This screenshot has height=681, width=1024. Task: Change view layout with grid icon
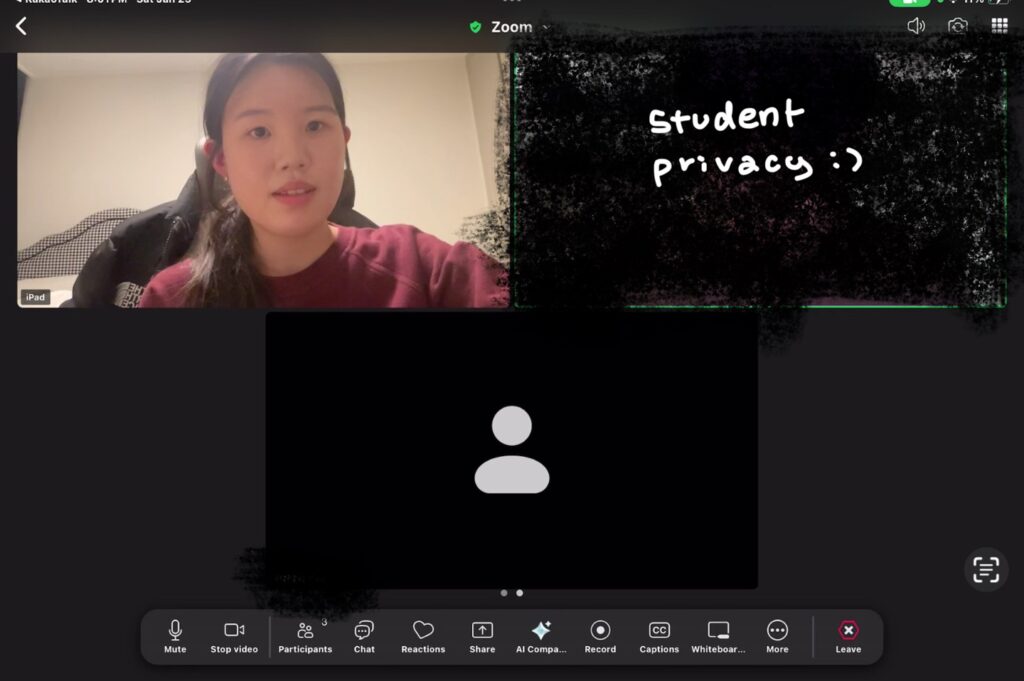coord(999,25)
